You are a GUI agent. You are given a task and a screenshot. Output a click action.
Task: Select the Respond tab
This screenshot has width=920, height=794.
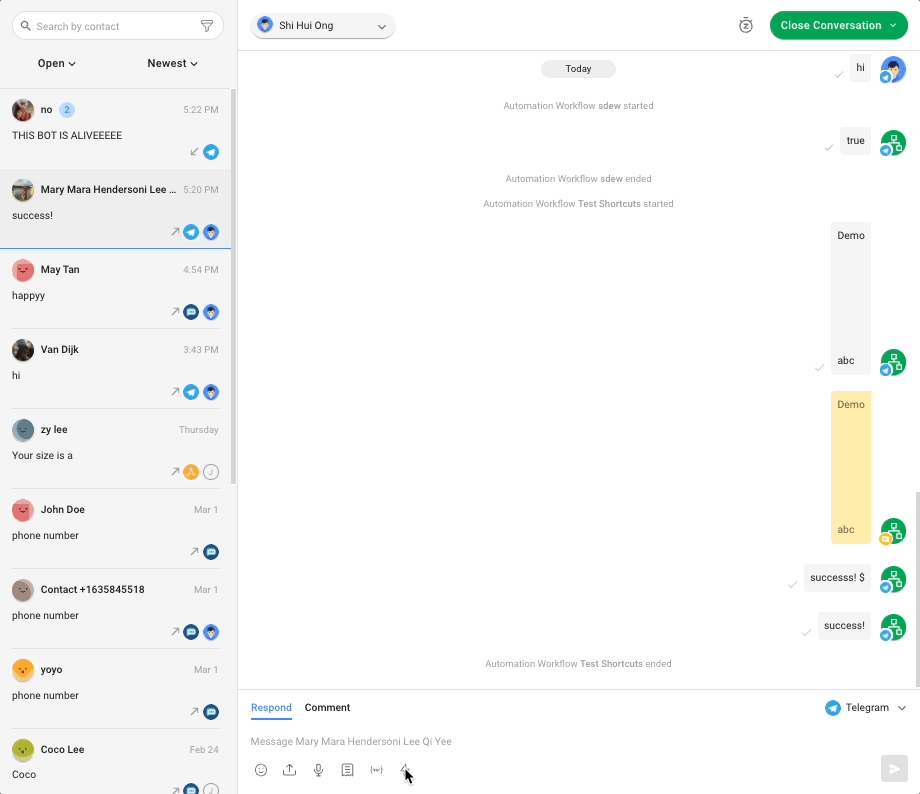[271, 708]
